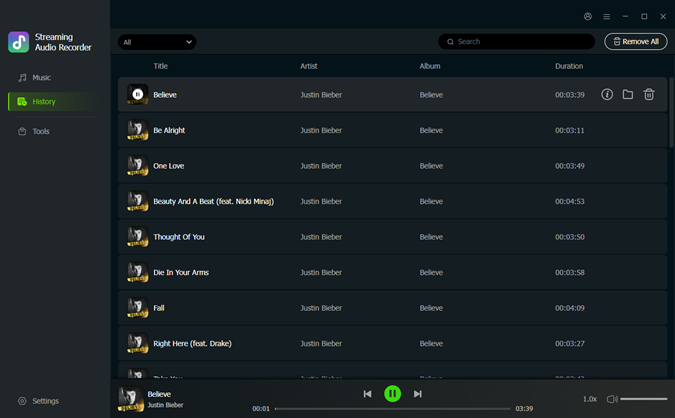Screen dimensions: 675x418
Task: Click the track list vertical scrollbar
Action: coord(671,113)
